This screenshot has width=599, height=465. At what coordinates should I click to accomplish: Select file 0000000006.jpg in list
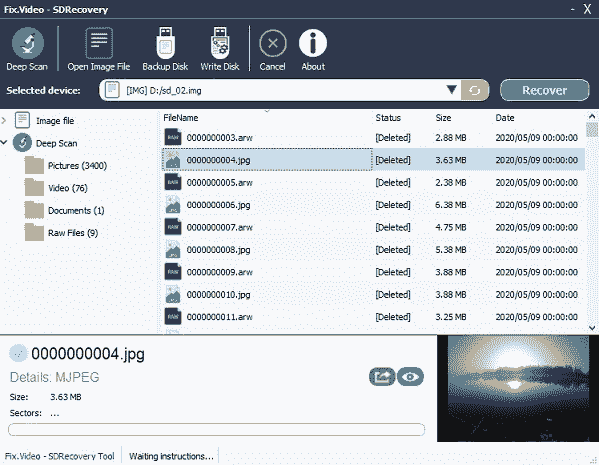(374, 205)
